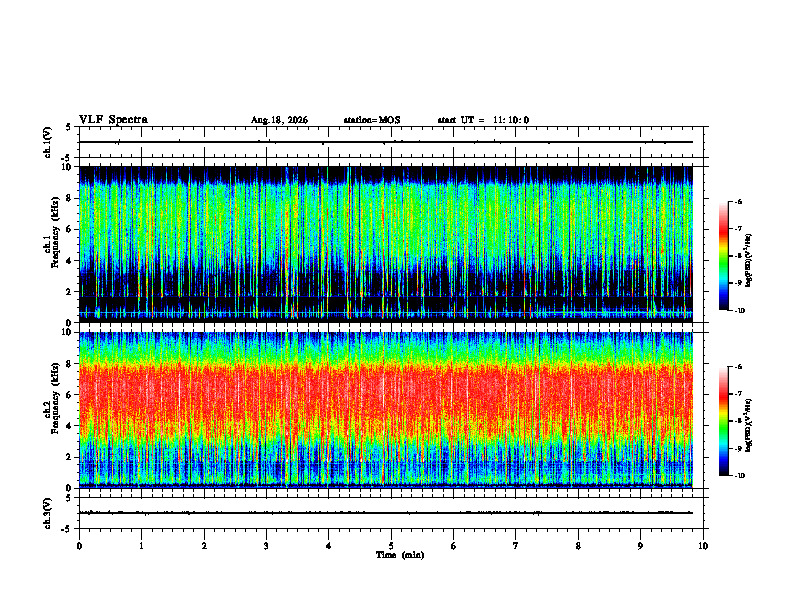Click the ch.2 spectrogram colorbar
The width and height of the screenshot is (792, 612).
coord(723,421)
